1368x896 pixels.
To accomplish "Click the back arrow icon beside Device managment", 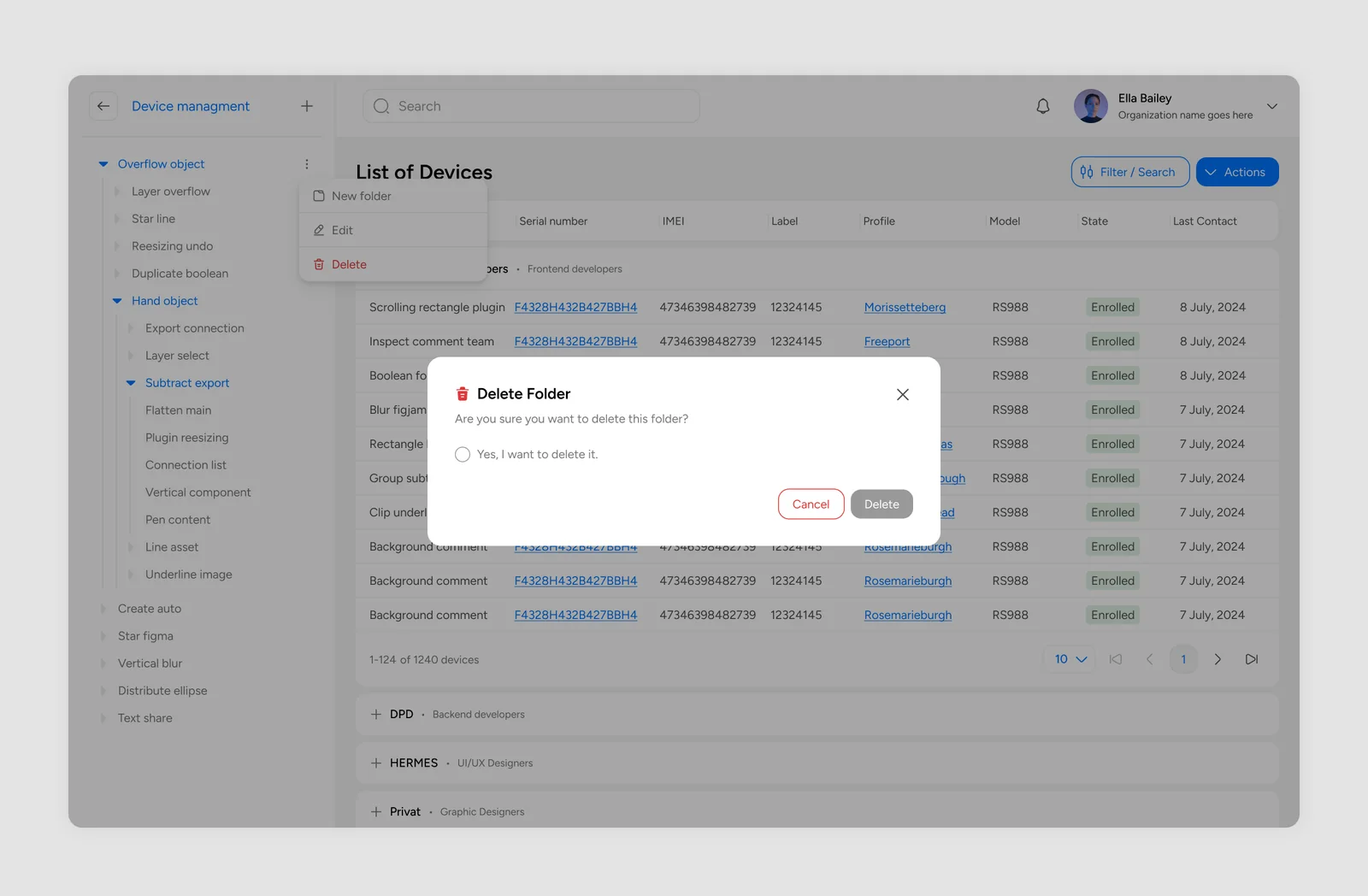I will 103,106.
